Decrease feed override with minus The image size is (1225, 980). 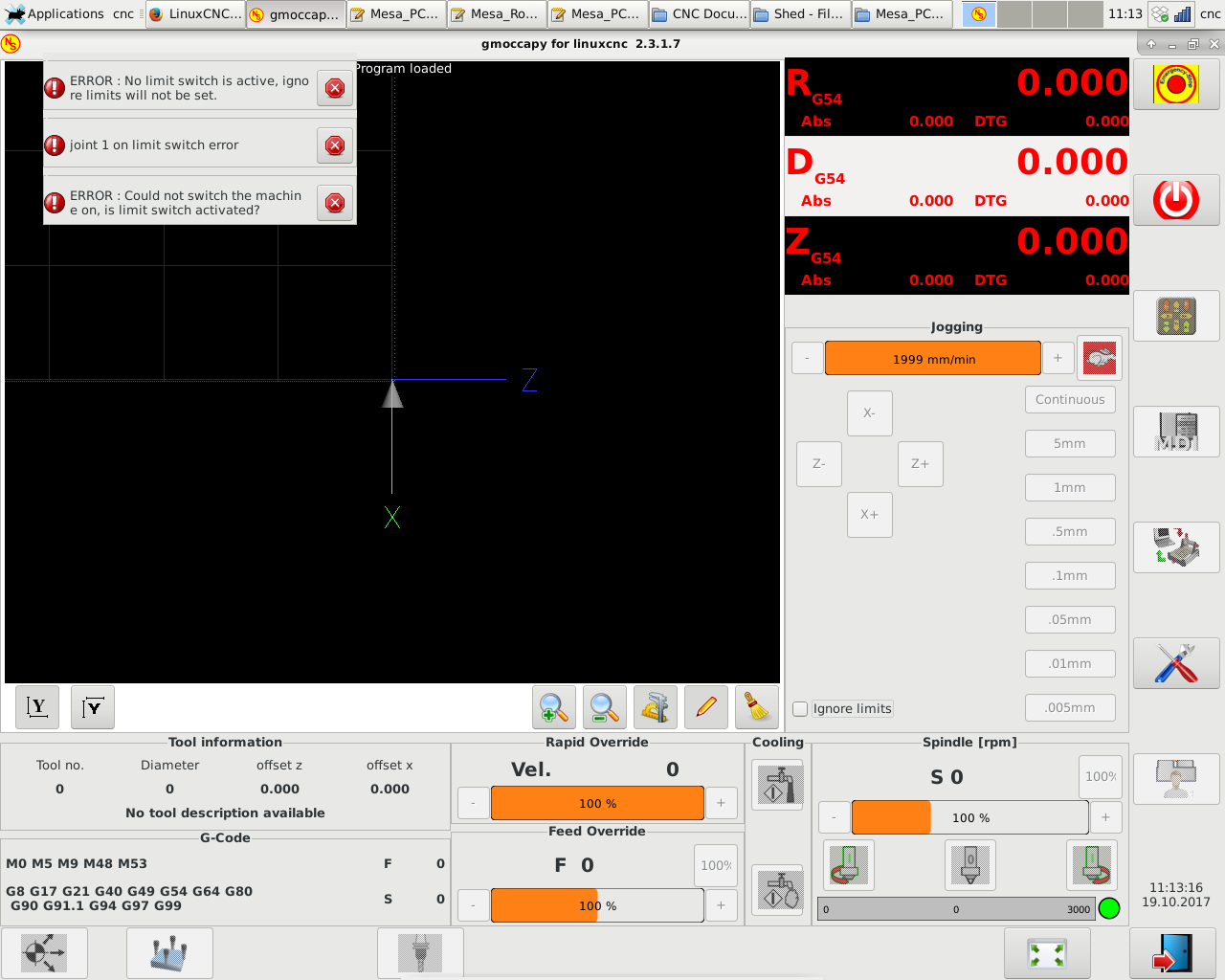(474, 905)
